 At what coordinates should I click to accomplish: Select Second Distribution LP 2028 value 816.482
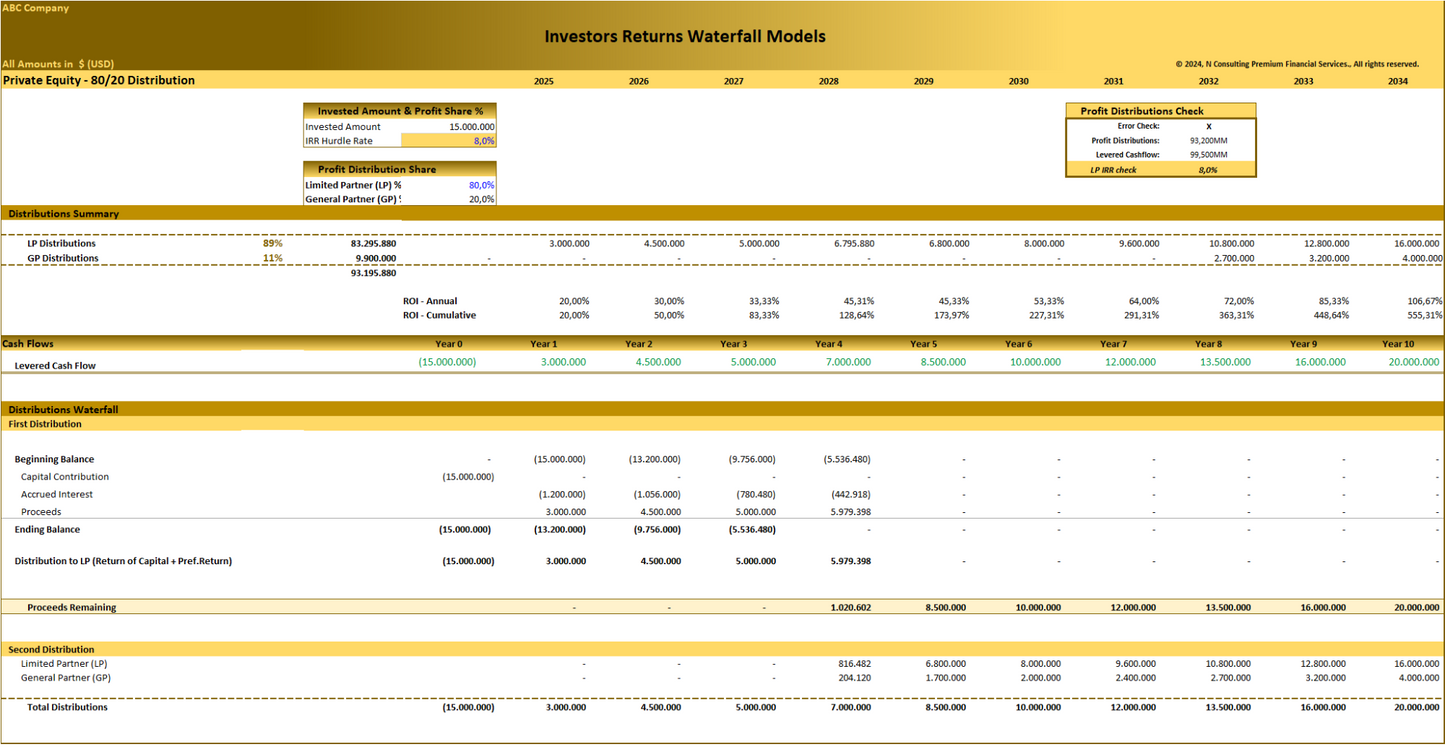(x=853, y=663)
